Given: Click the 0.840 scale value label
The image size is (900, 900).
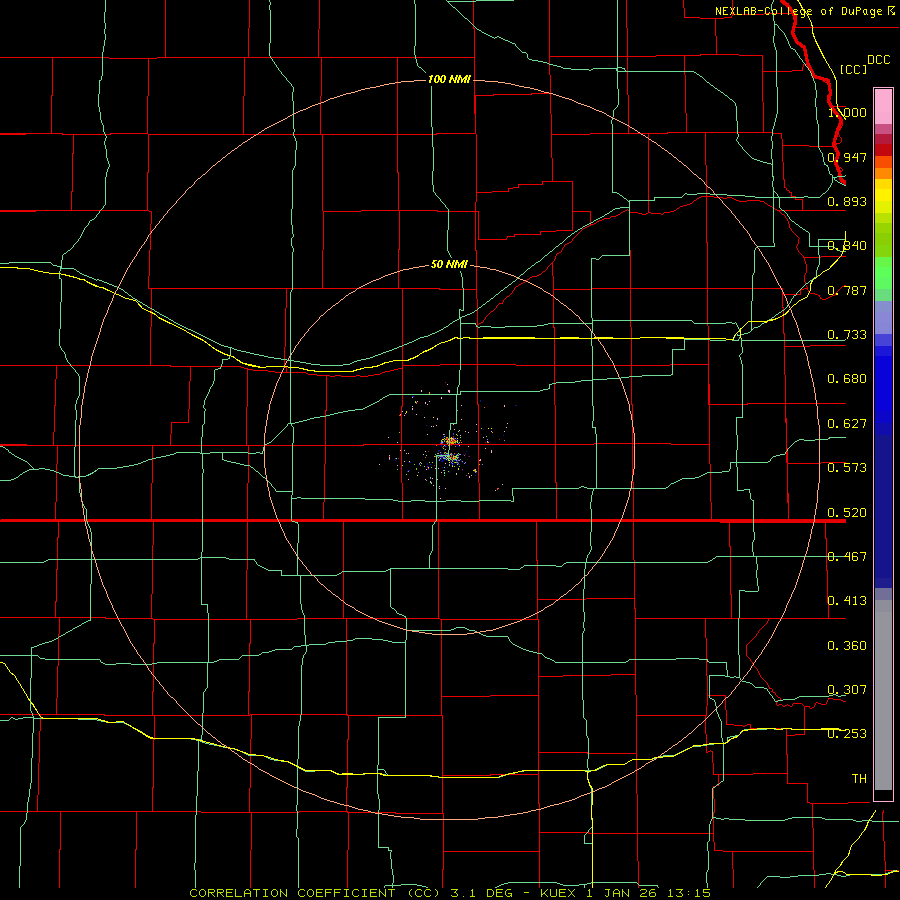Looking at the screenshot, I should pos(847,246).
